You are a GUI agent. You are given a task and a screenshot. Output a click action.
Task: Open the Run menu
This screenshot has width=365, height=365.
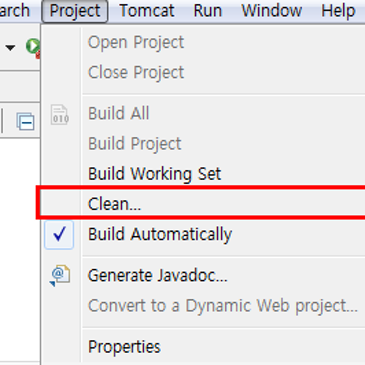[207, 11]
